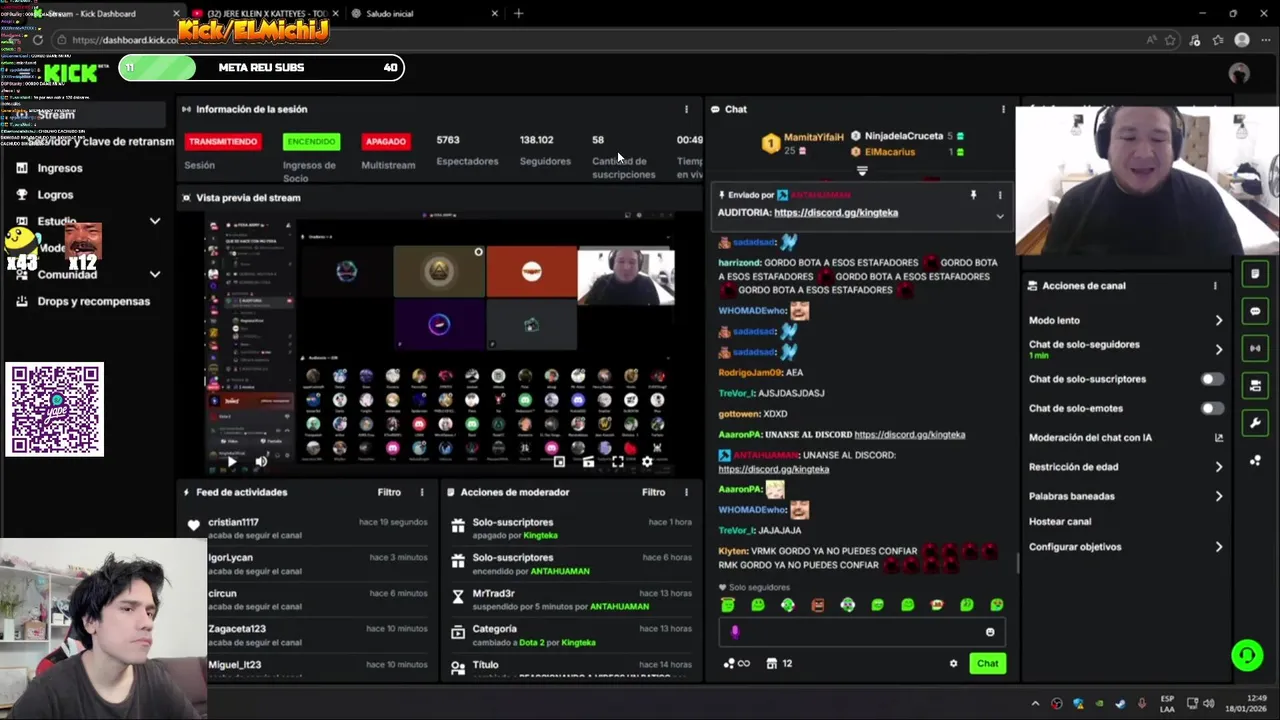1280x720 pixels.
Task: Open Acciones de moderador options menu
Action: pyautogui.click(x=686, y=492)
